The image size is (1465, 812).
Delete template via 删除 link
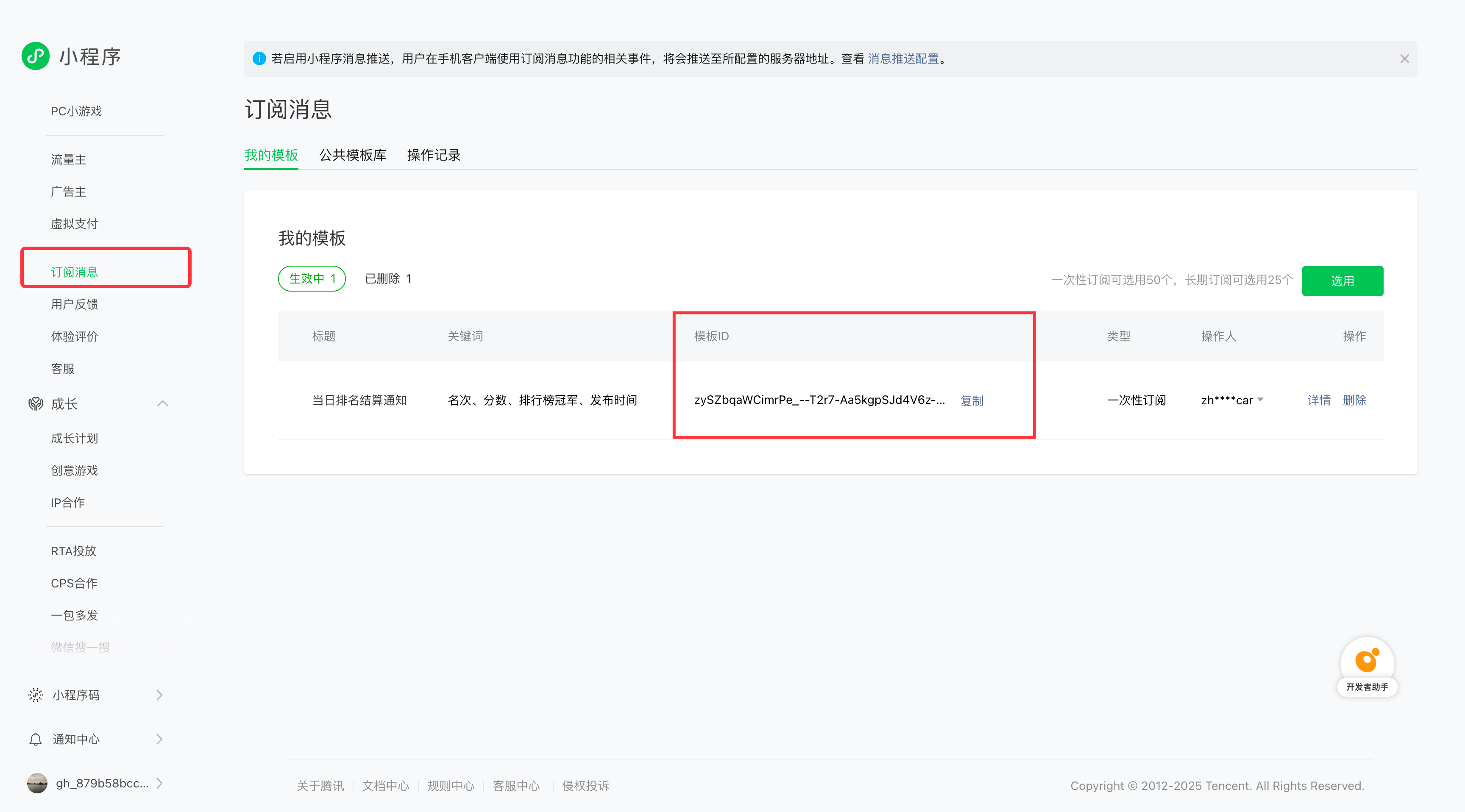click(x=1354, y=400)
